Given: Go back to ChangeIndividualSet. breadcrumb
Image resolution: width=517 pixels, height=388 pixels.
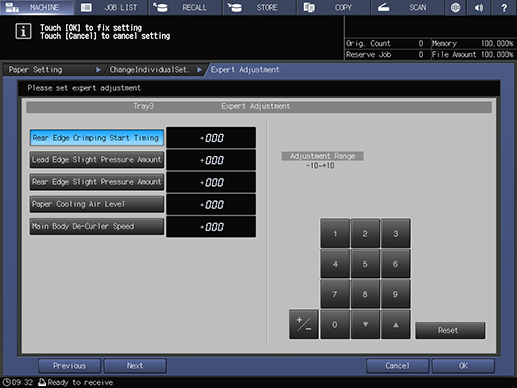Looking at the screenshot, I should point(155,70).
